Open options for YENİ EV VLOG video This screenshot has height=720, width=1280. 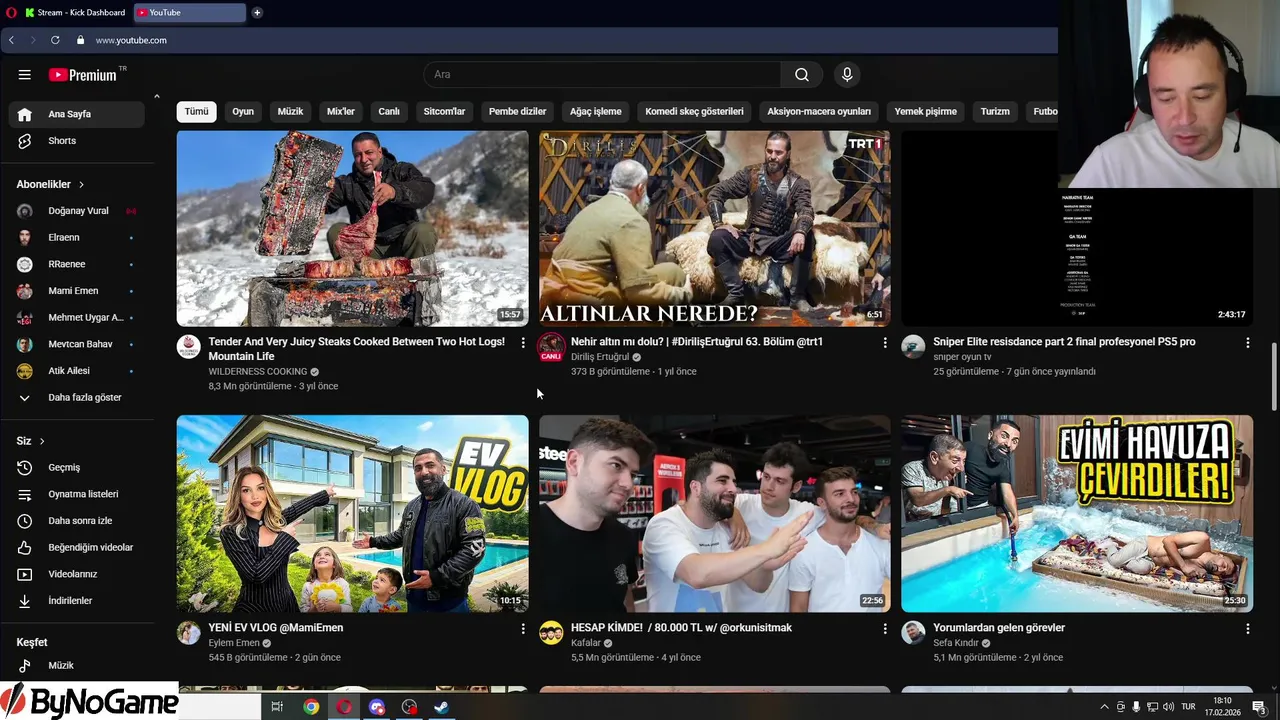pyautogui.click(x=522, y=629)
